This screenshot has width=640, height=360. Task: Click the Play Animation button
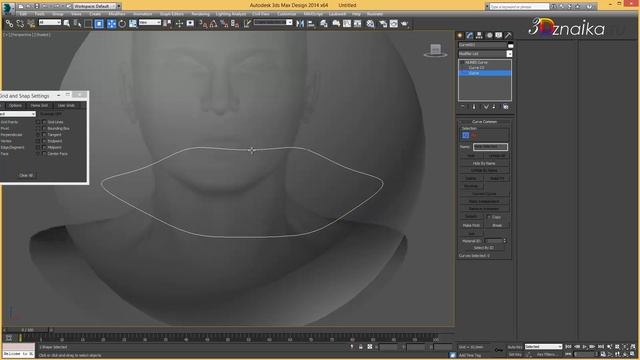584,347
